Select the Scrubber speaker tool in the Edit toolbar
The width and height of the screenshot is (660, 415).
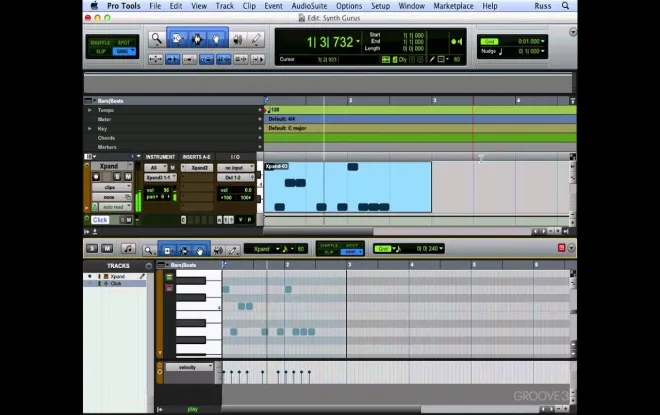[238, 39]
